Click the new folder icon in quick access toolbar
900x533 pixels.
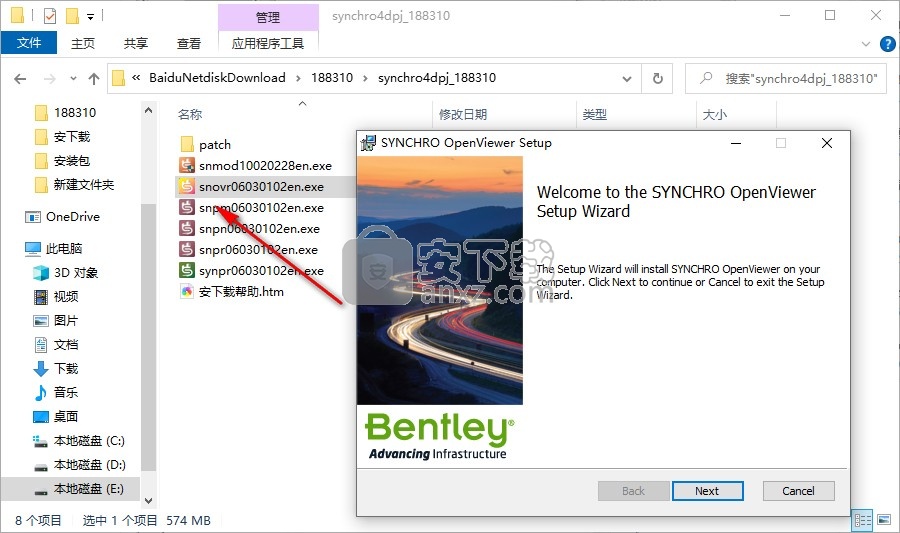(x=72, y=16)
